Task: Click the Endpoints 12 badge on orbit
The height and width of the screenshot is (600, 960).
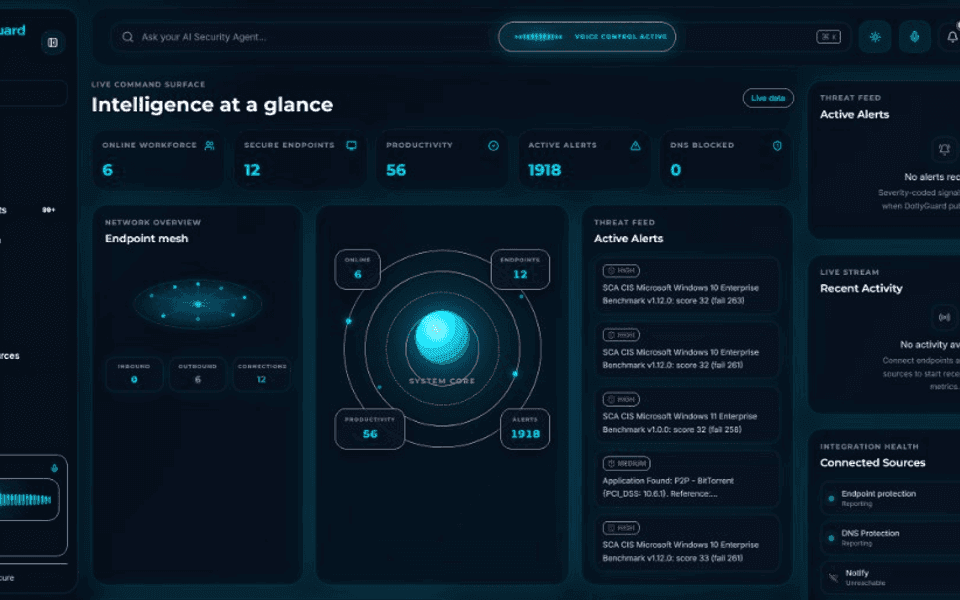Action: click(520, 269)
